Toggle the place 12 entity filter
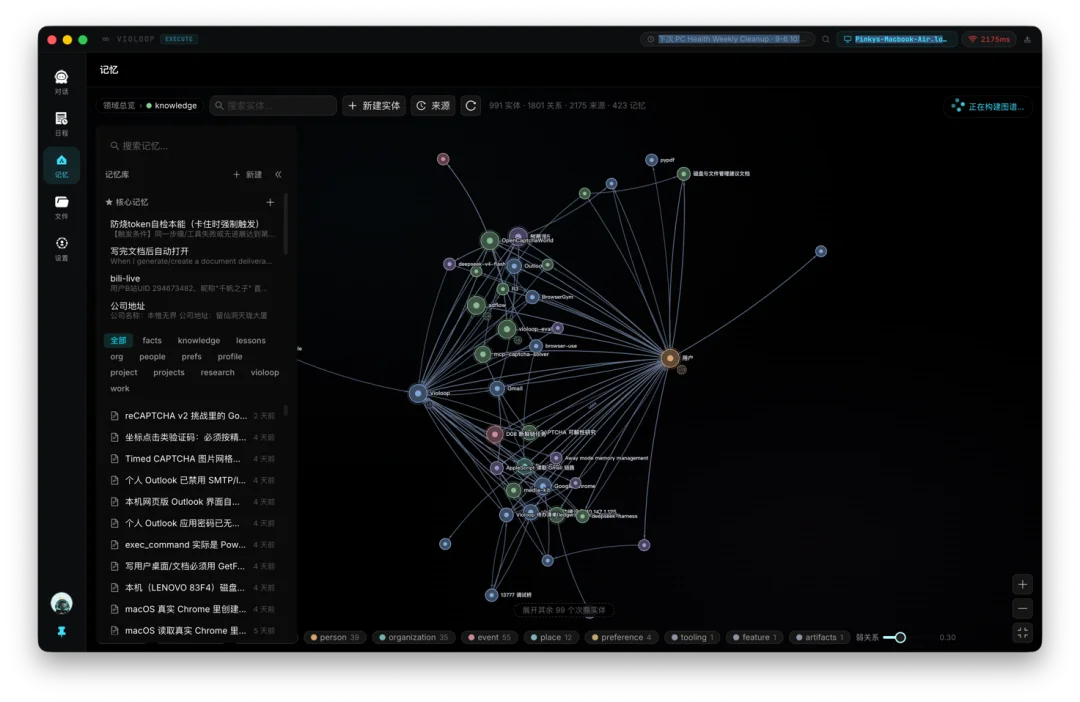Viewport: 1080px width, 702px height. 552,637
